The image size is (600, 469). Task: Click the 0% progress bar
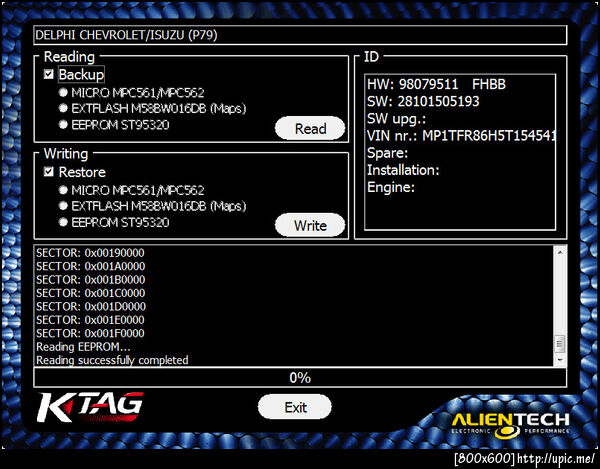[300, 378]
